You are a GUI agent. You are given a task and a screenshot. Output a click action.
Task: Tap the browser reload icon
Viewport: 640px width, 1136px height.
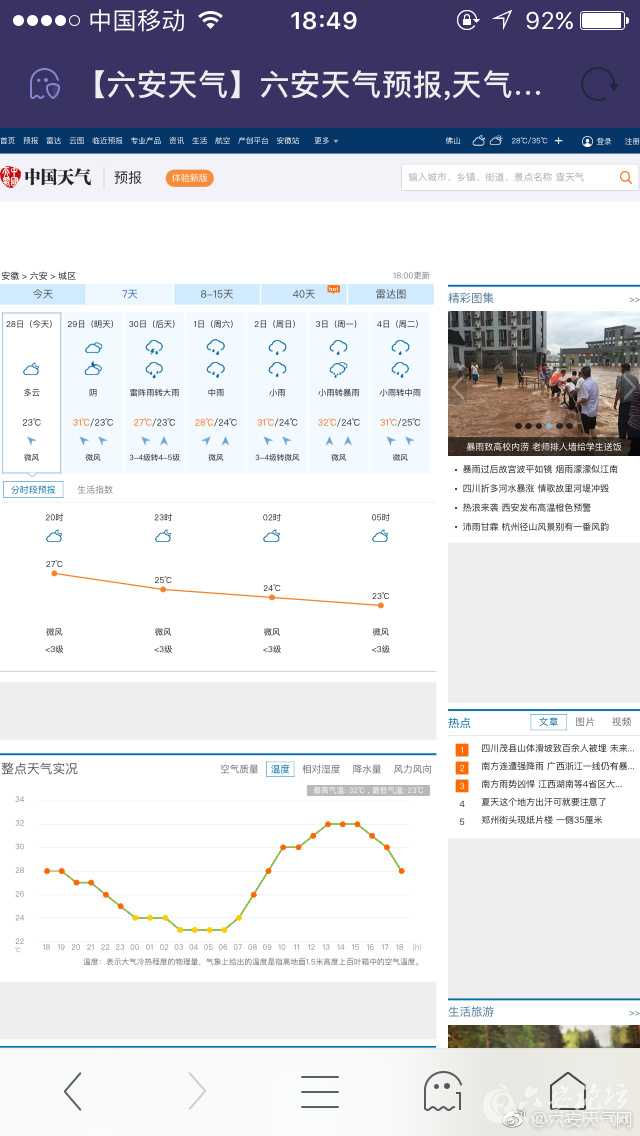pyautogui.click(x=599, y=85)
